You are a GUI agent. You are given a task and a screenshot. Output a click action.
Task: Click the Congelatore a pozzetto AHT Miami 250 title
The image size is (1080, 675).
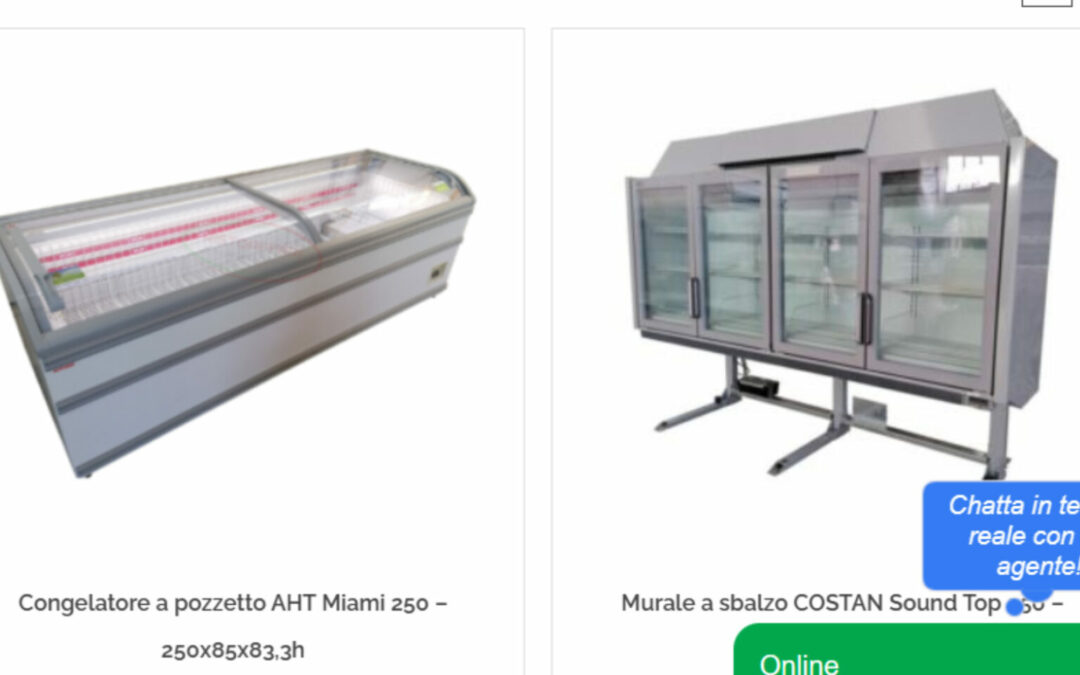coord(233,603)
